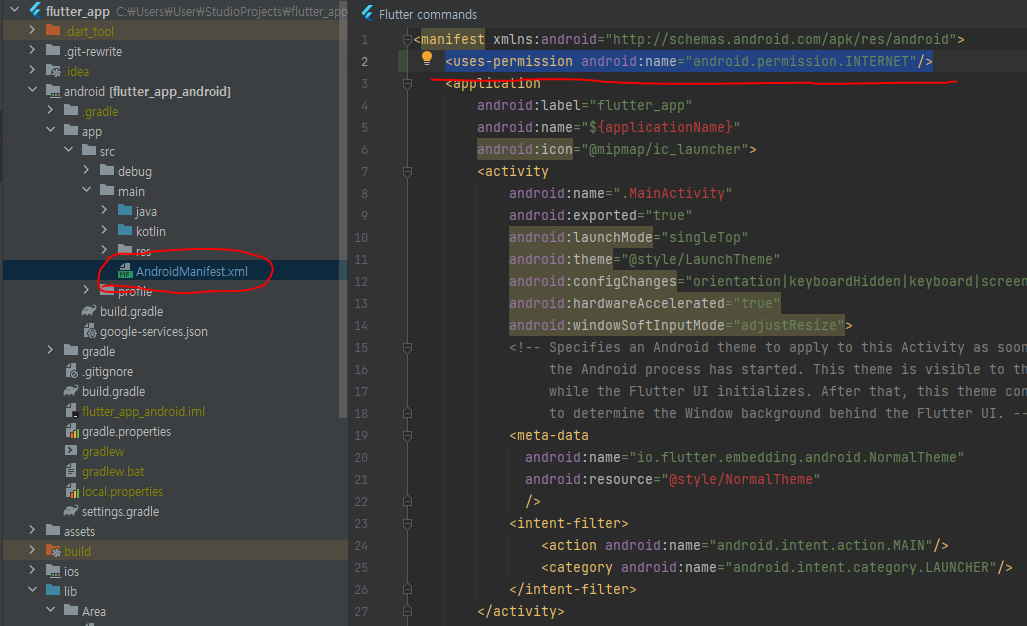The image size is (1027, 626).
Task: Click android.intent.category.LAUNCHER category line
Action: point(777,567)
